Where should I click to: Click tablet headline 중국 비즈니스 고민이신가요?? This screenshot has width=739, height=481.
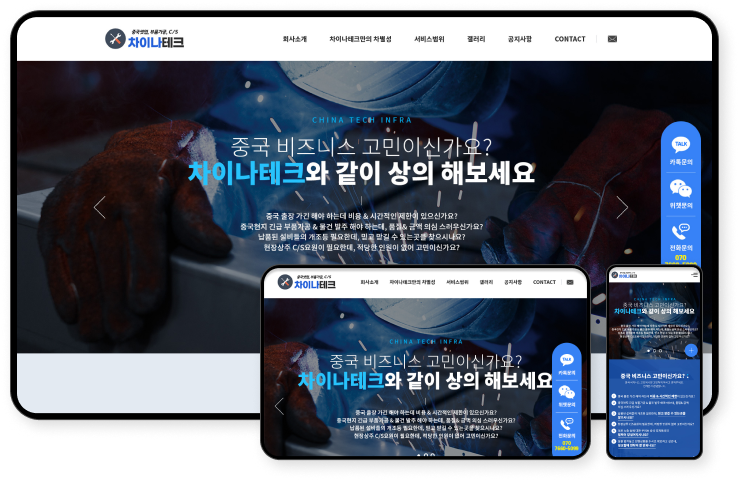pyautogui.click(x=426, y=361)
